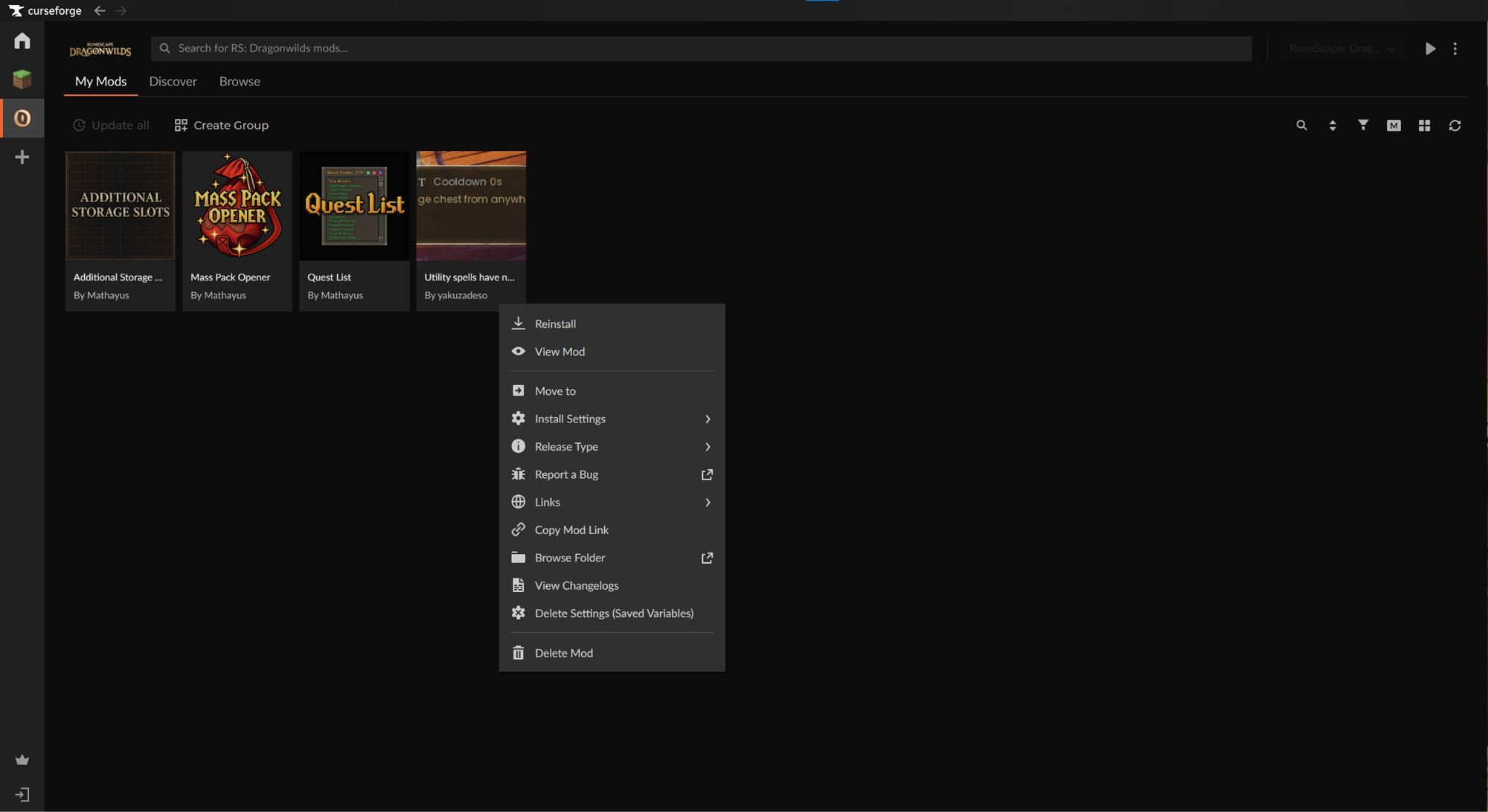Add a new game with plus icon
The height and width of the screenshot is (812, 1488).
tap(22, 157)
